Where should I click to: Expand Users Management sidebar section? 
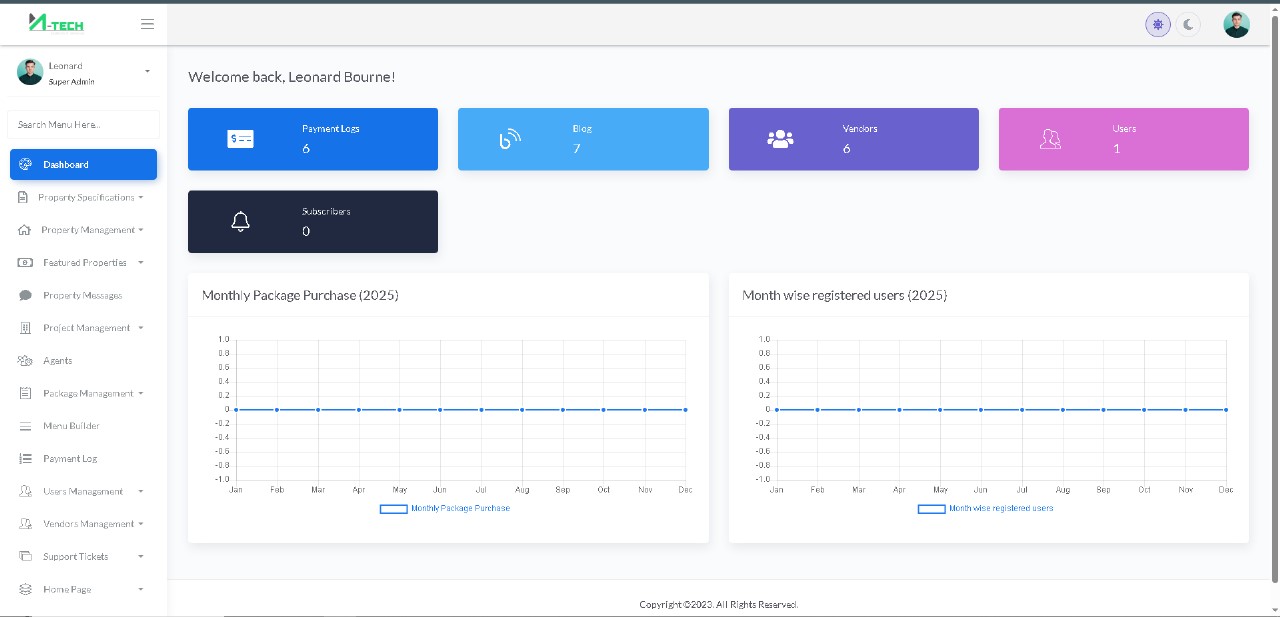click(x=83, y=492)
